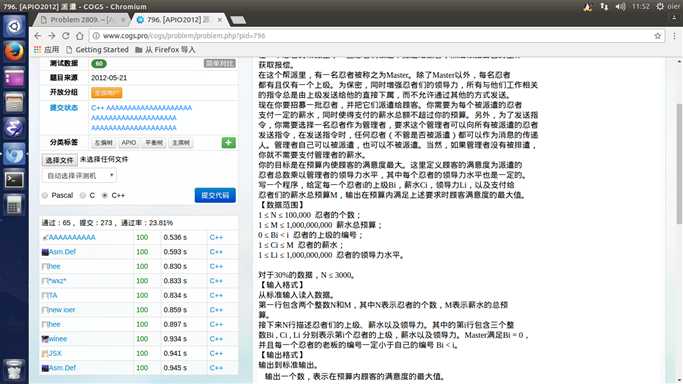Click the APIO category tag
683x384 pixels.
pos(129,143)
